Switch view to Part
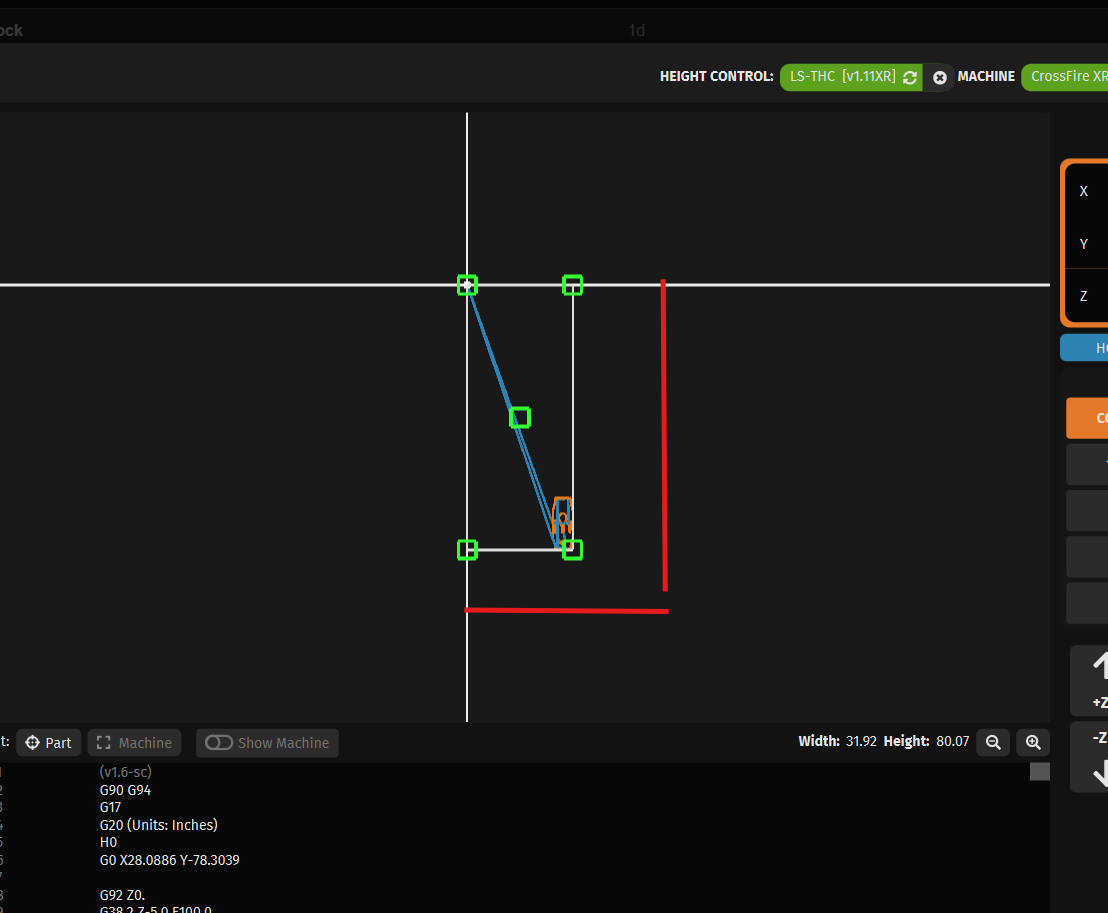 point(49,742)
